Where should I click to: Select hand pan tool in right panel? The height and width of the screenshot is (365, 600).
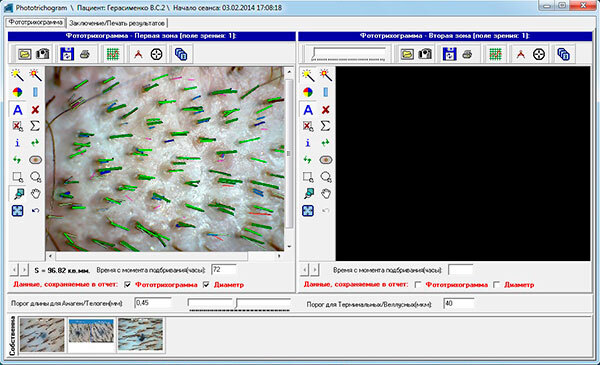(x=326, y=194)
